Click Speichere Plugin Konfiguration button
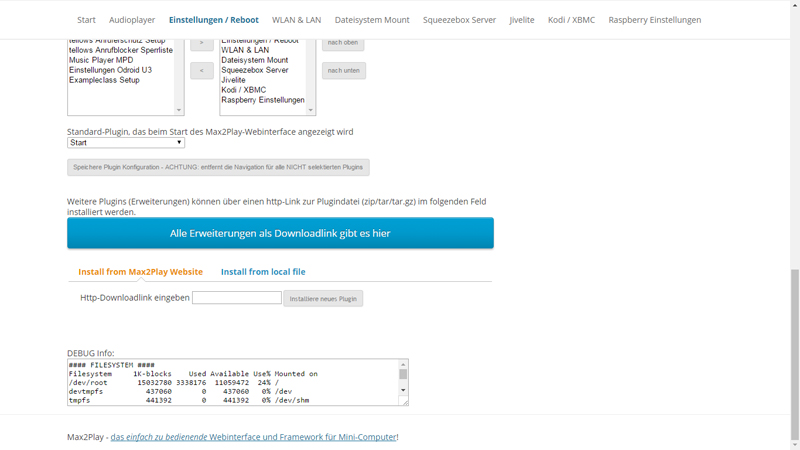 click(218, 167)
